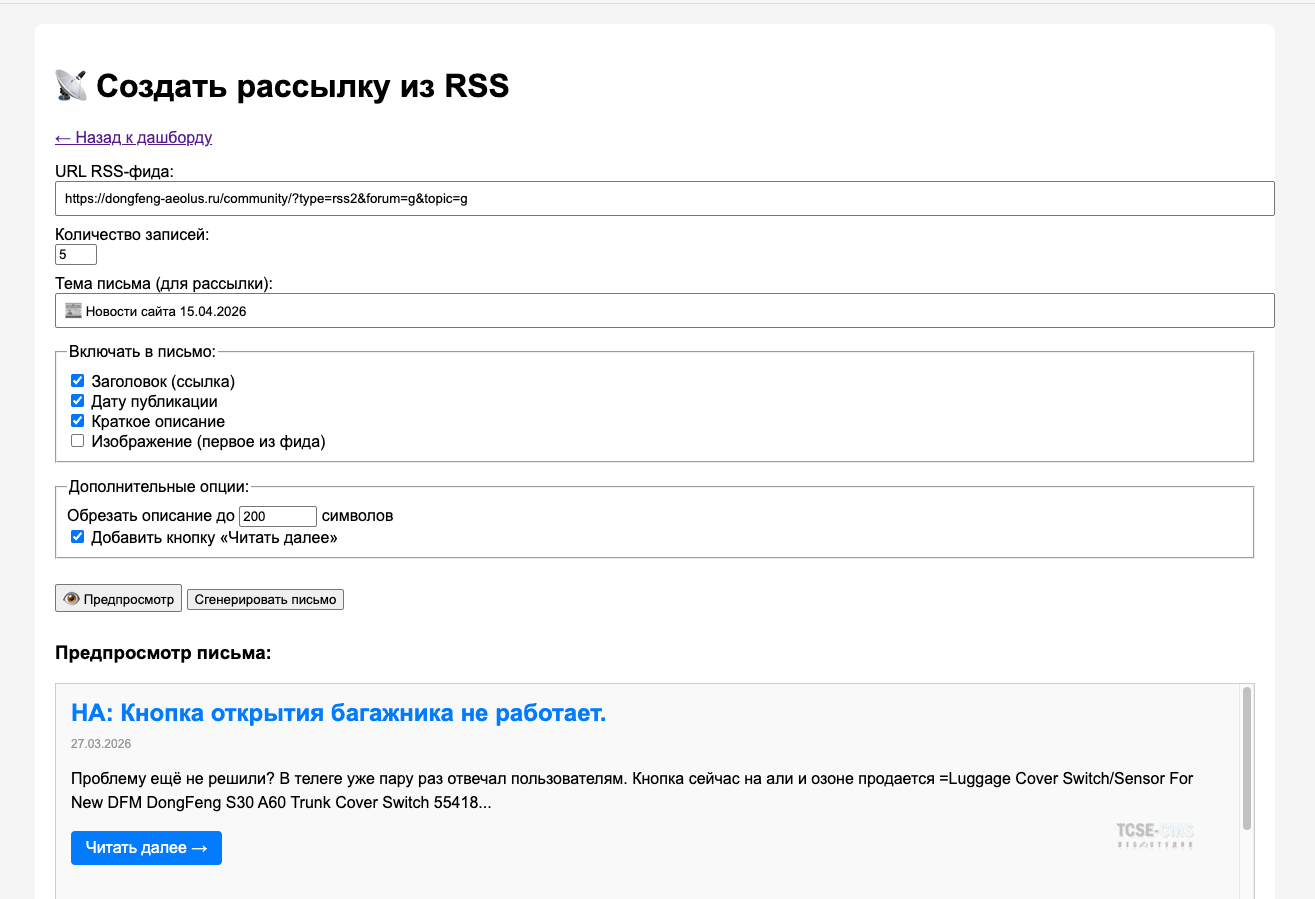Focus the RSS feed URL field
Image resolution: width=1315 pixels, height=899 pixels.
tap(664, 199)
